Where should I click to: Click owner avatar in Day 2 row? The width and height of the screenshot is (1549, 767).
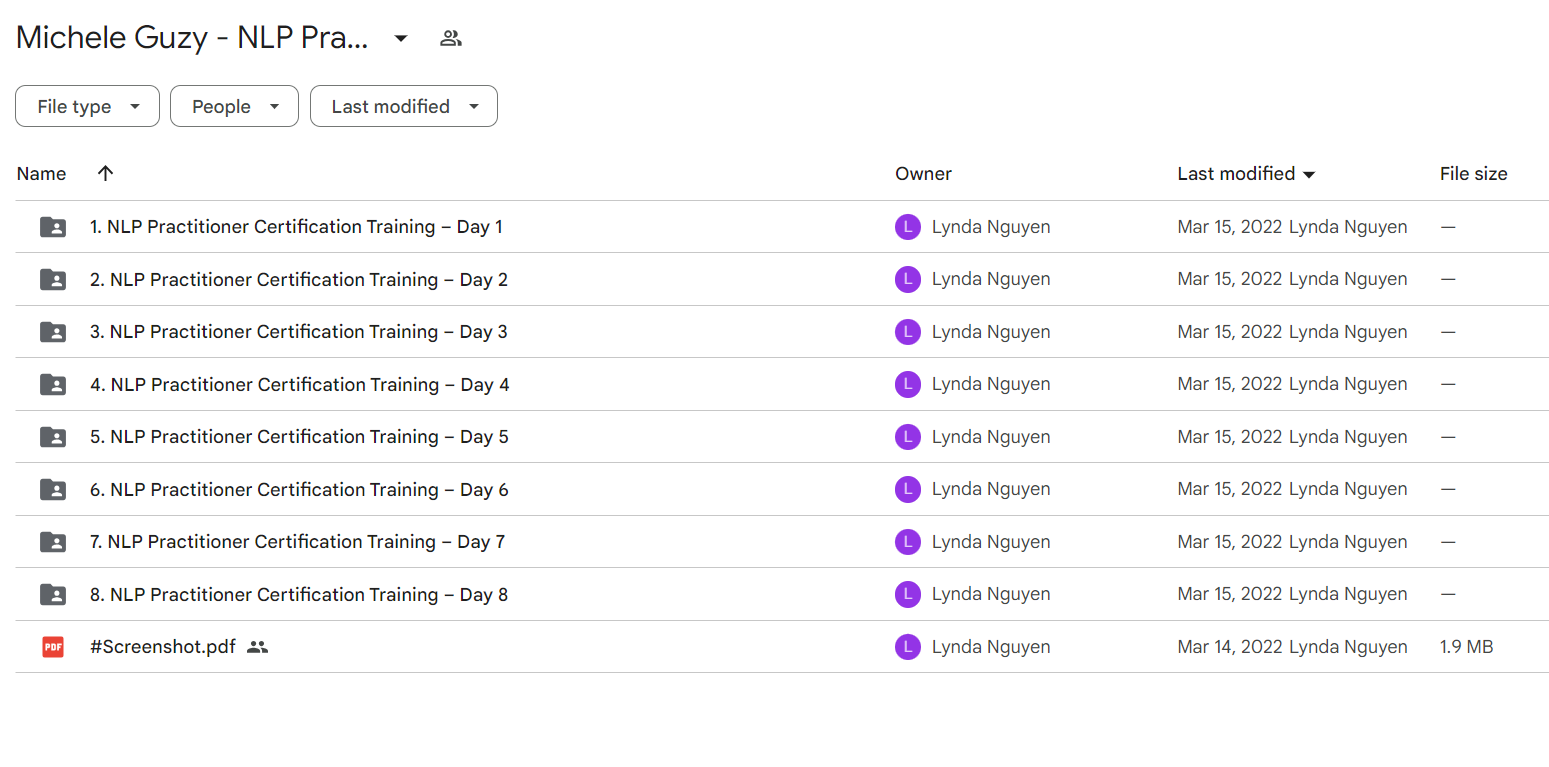pyautogui.click(x=907, y=279)
